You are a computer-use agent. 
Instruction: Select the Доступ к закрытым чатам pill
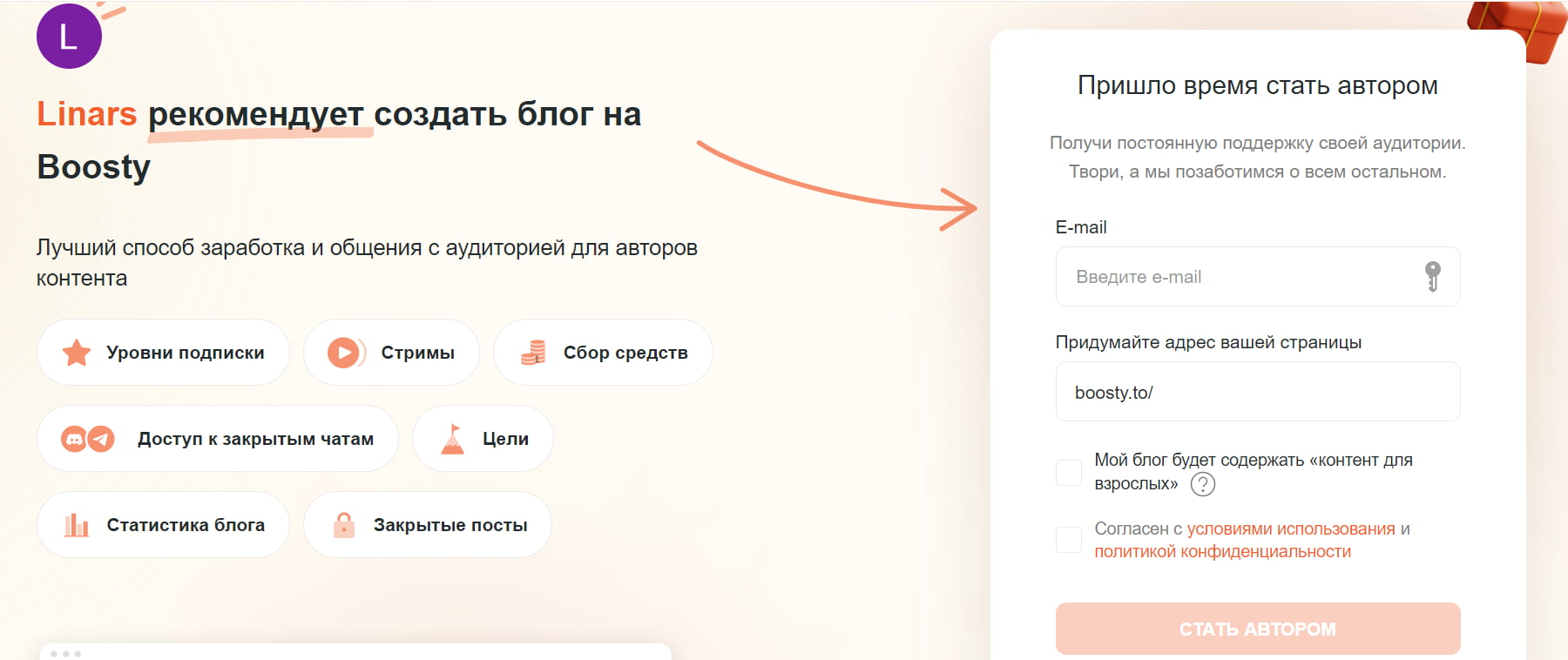point(218,439)
